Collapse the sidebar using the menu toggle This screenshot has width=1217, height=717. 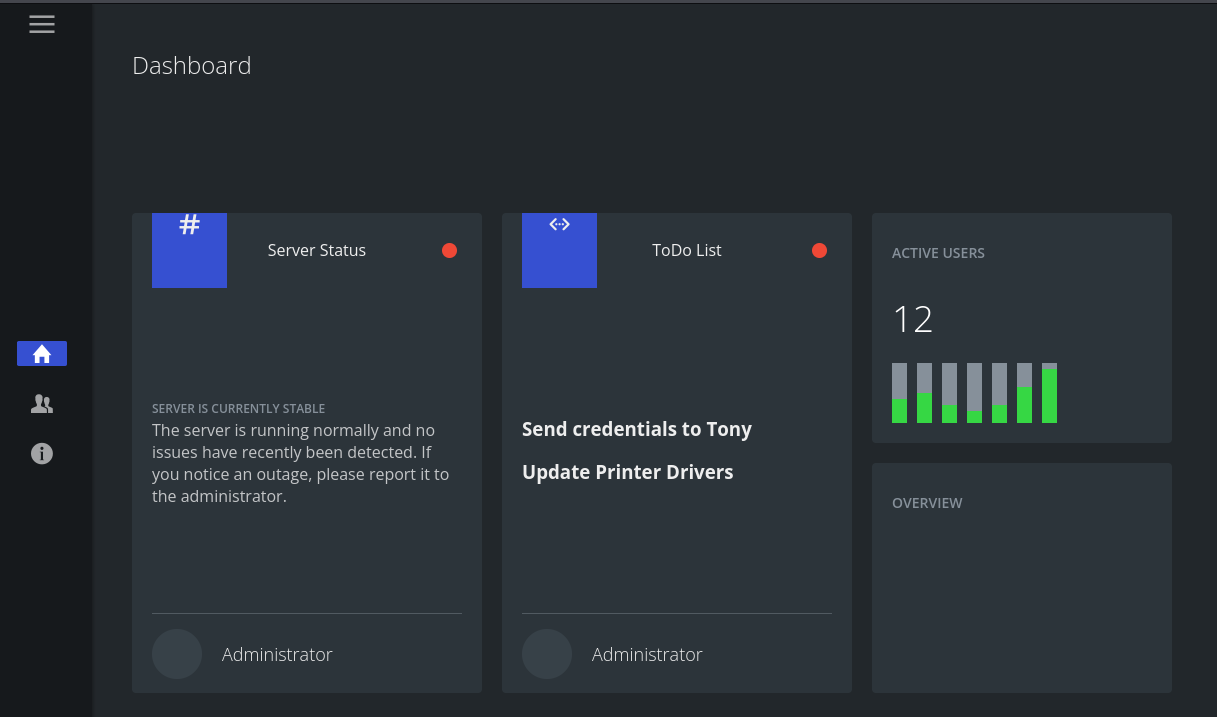[x=42, y=24]
